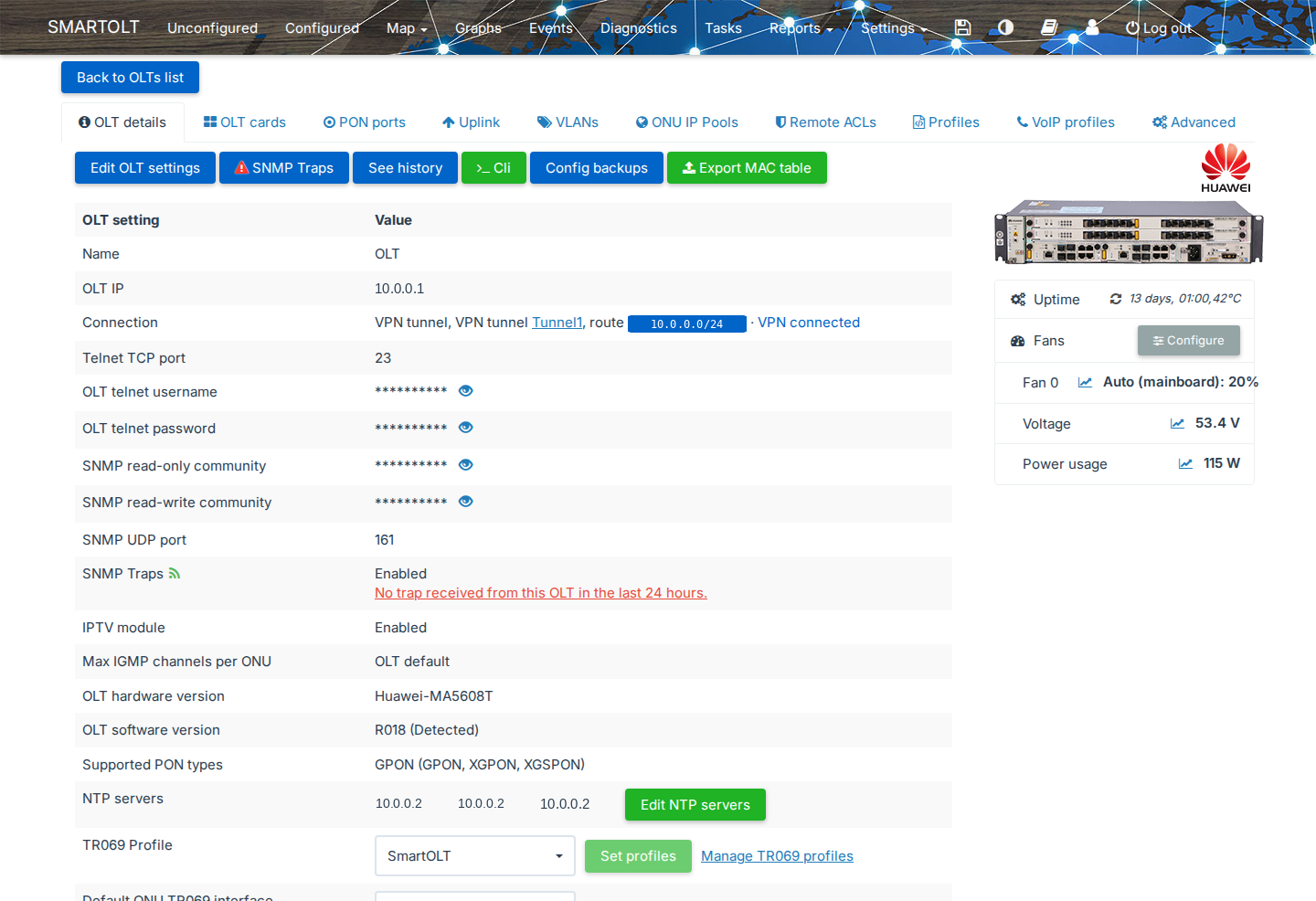Click the Export MAC table button
This screenshot has width=1316, height=901.
(x=747, y=168)
